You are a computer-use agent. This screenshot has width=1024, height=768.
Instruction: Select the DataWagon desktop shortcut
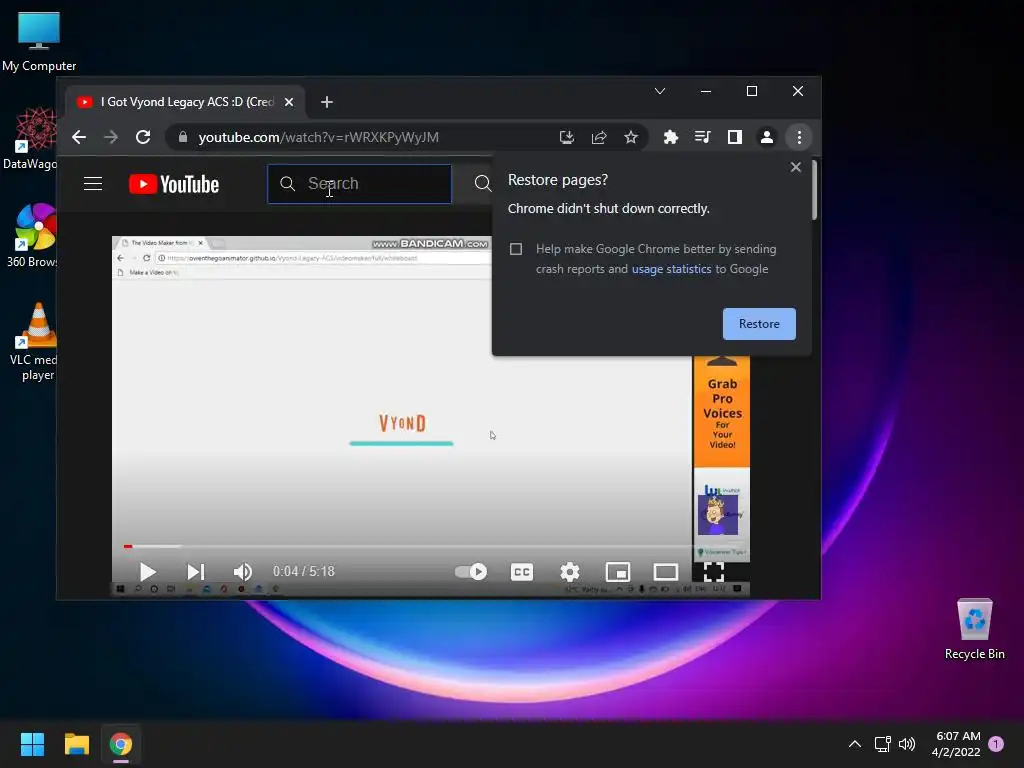click(x=31, y=138)
